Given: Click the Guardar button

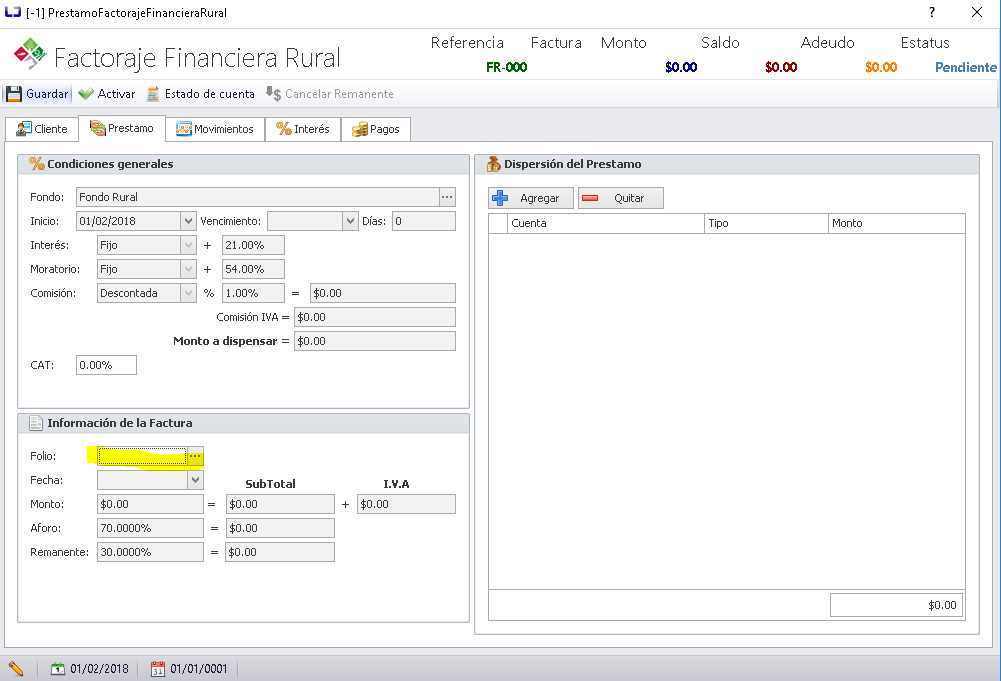Looking at the screenshot, I should (x=38, y=94).
